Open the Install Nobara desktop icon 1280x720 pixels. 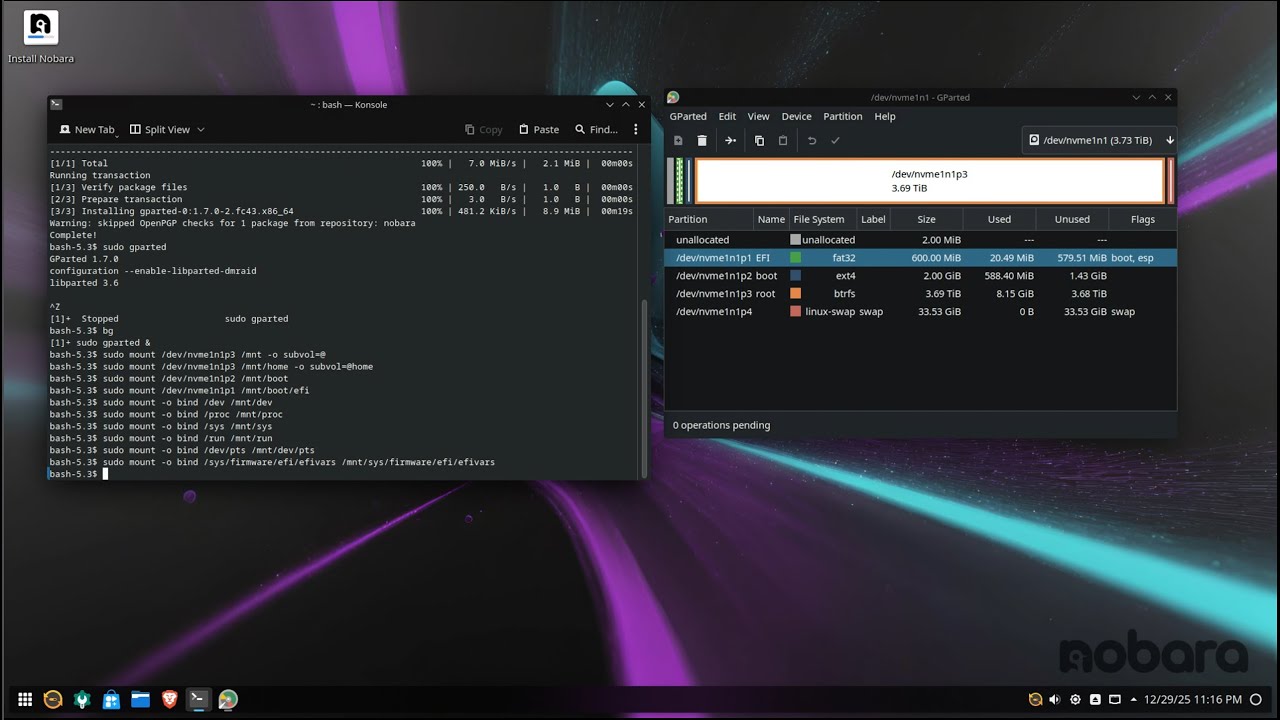[41, 37]
